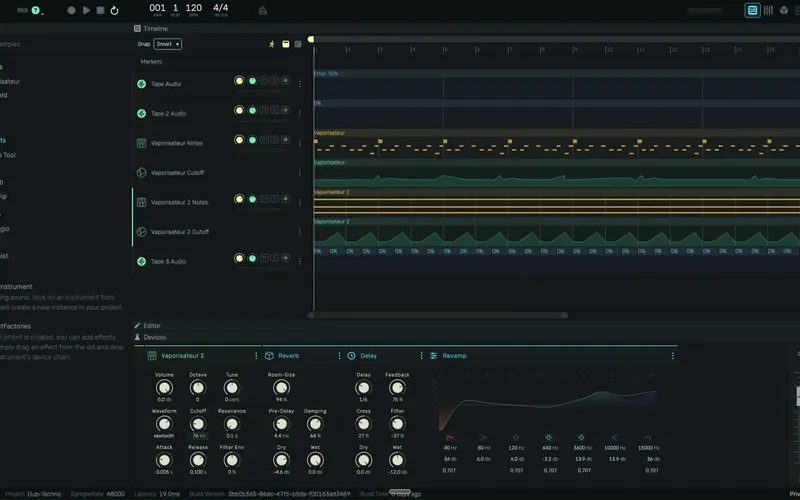Click the Tape 3 Audio track icon
The image size is (800, 500).
click(x=141, y=261)
